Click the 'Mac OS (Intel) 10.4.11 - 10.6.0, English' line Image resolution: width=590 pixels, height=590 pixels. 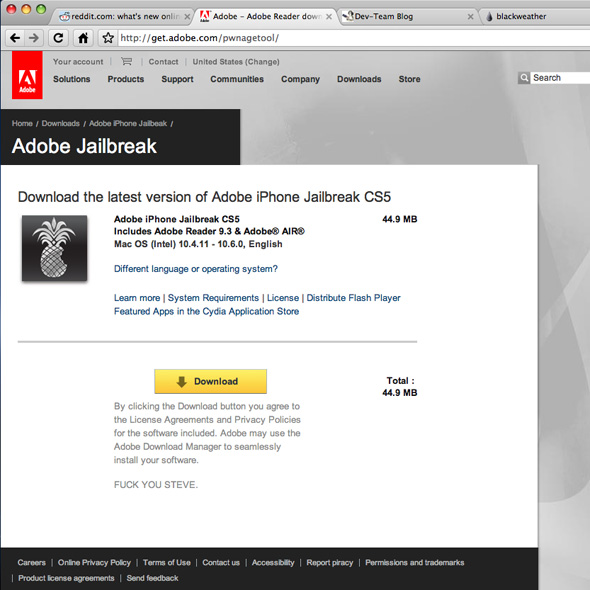tap(198, 244)
